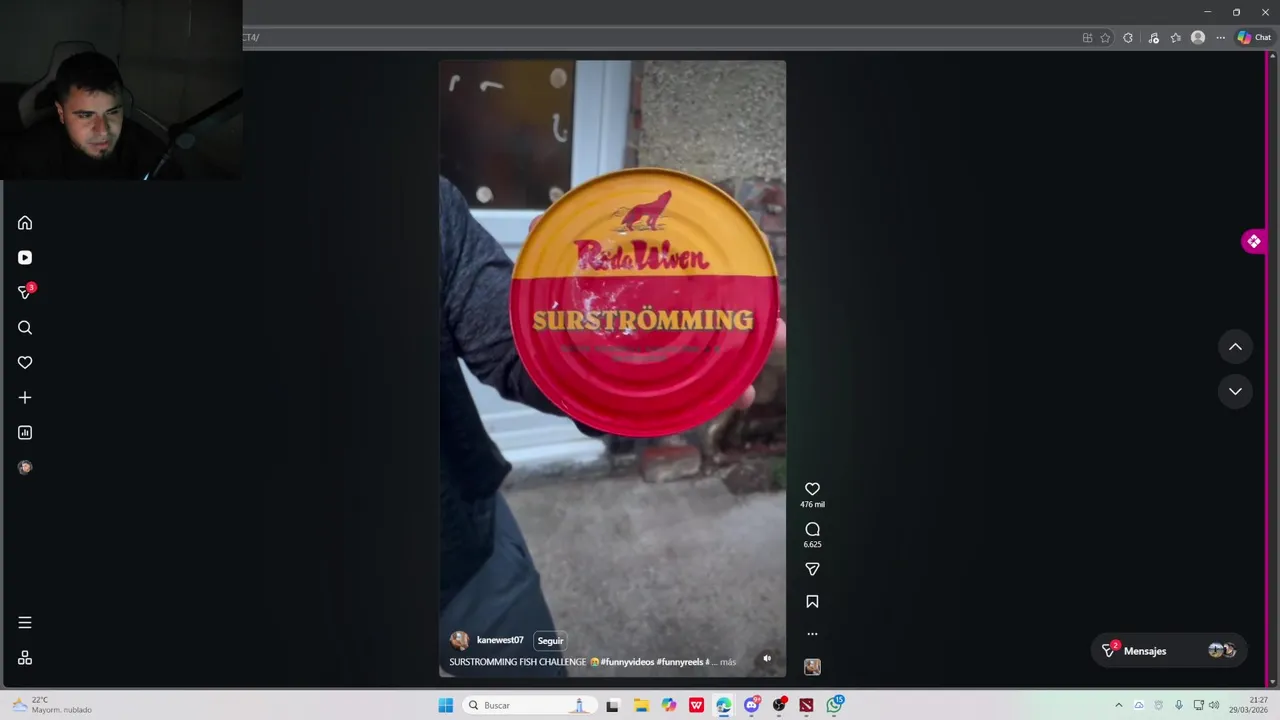Open File Explorer from taskbar
This screenshot has height=720, width=1280.
point(641,705)
